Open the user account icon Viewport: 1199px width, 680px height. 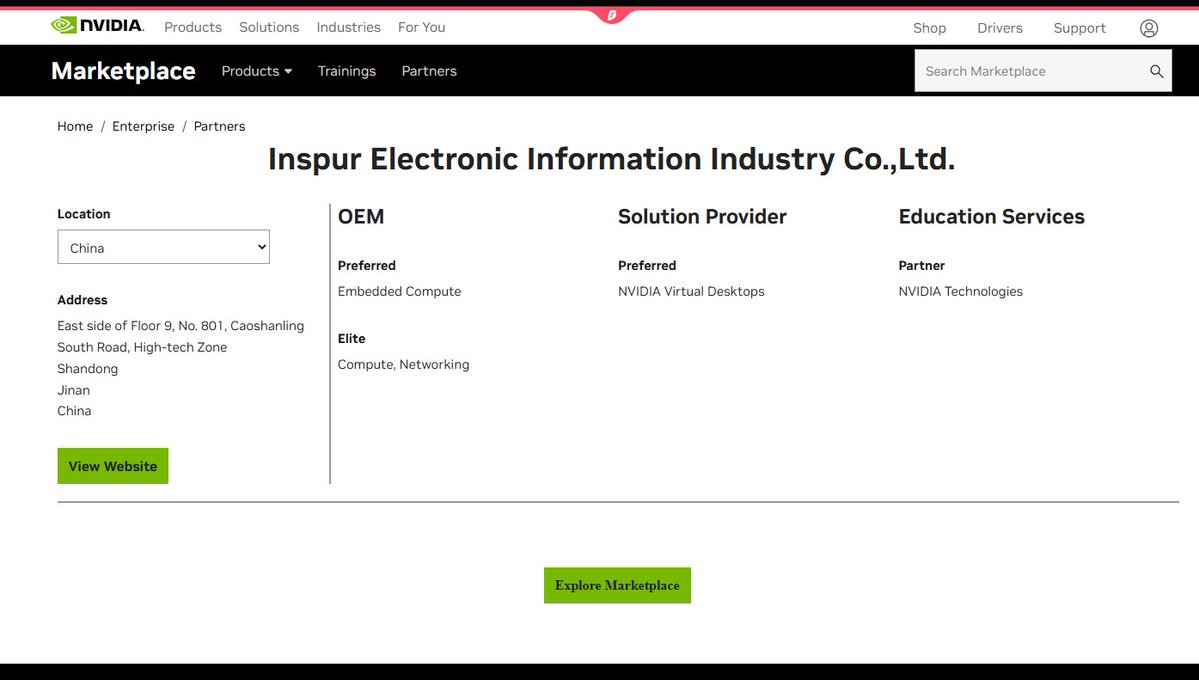click(x=1149, y=28)
